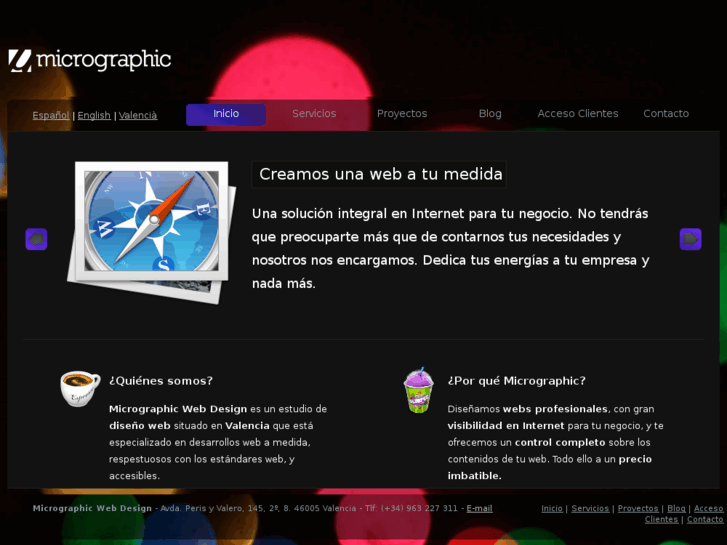727x545 pixels.
Task: Click bold text 'webs profesionales'
Action: (555, 409)
